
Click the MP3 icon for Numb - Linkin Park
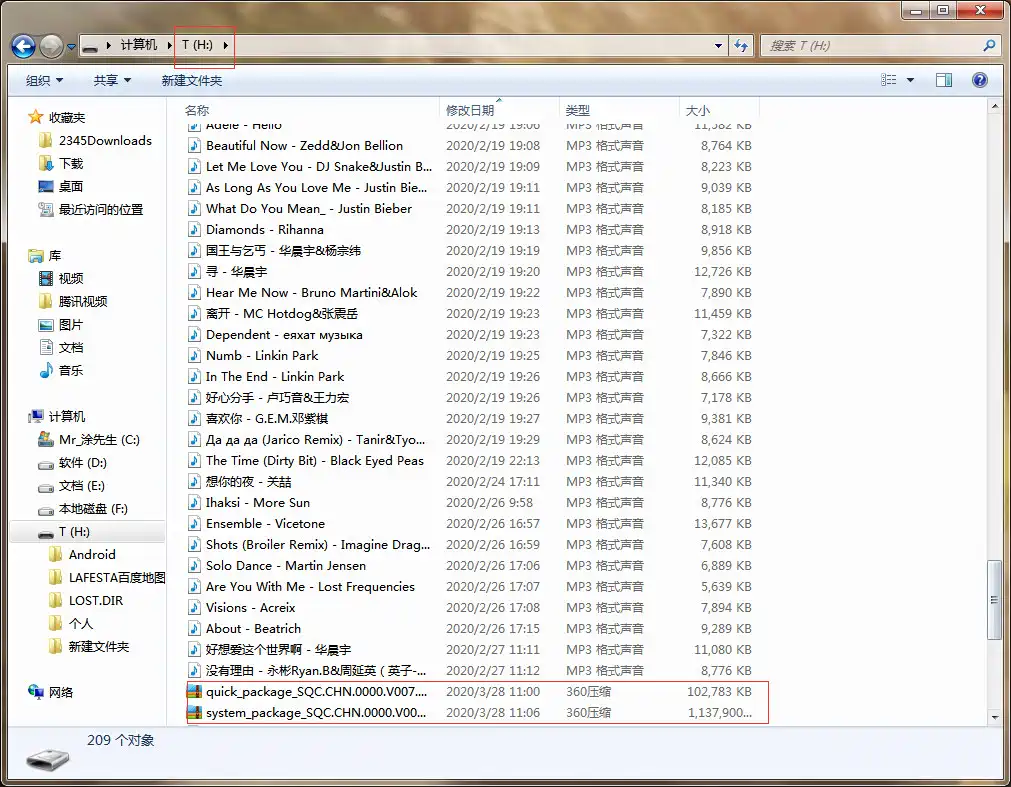195,356
